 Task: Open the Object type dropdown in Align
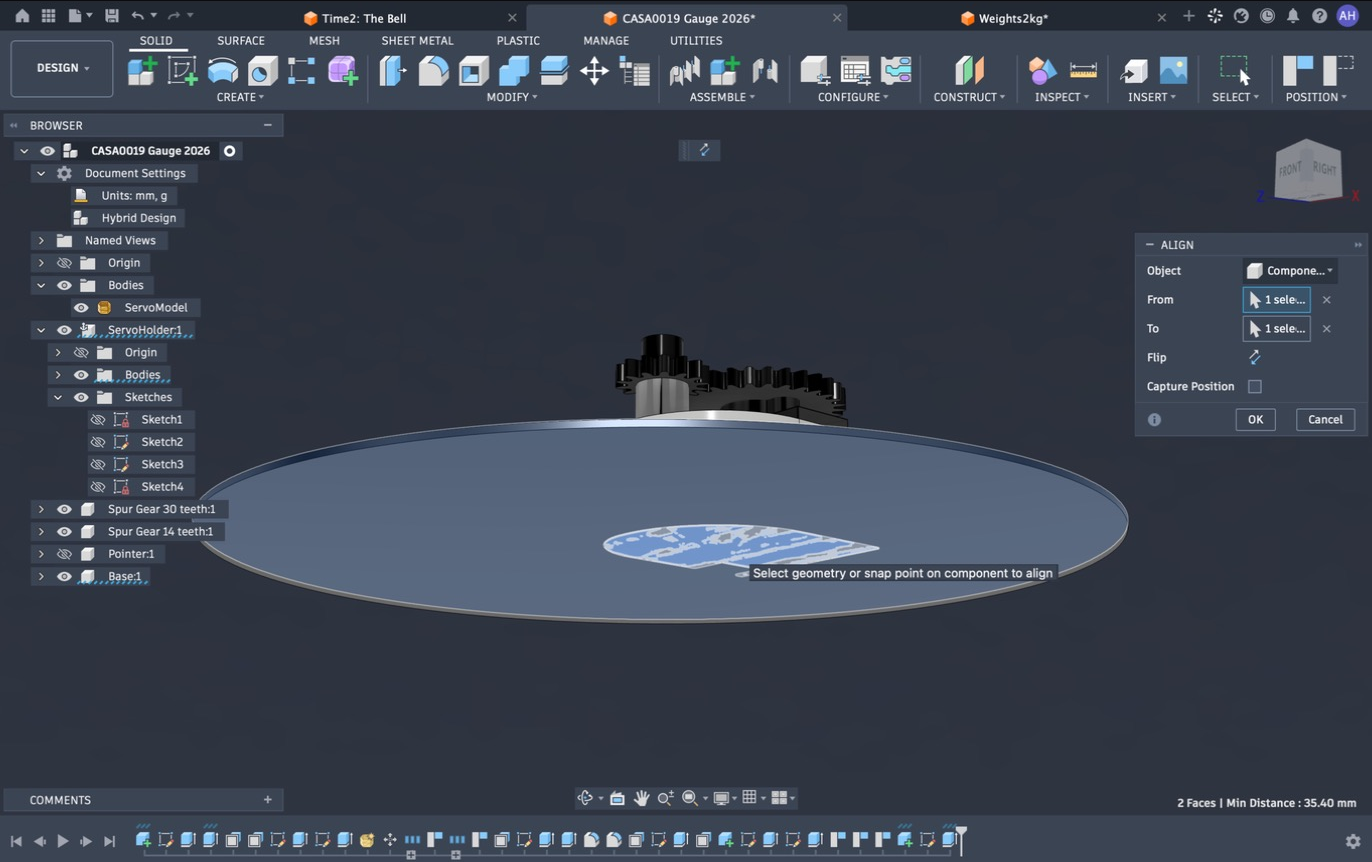pos(1291,271)
